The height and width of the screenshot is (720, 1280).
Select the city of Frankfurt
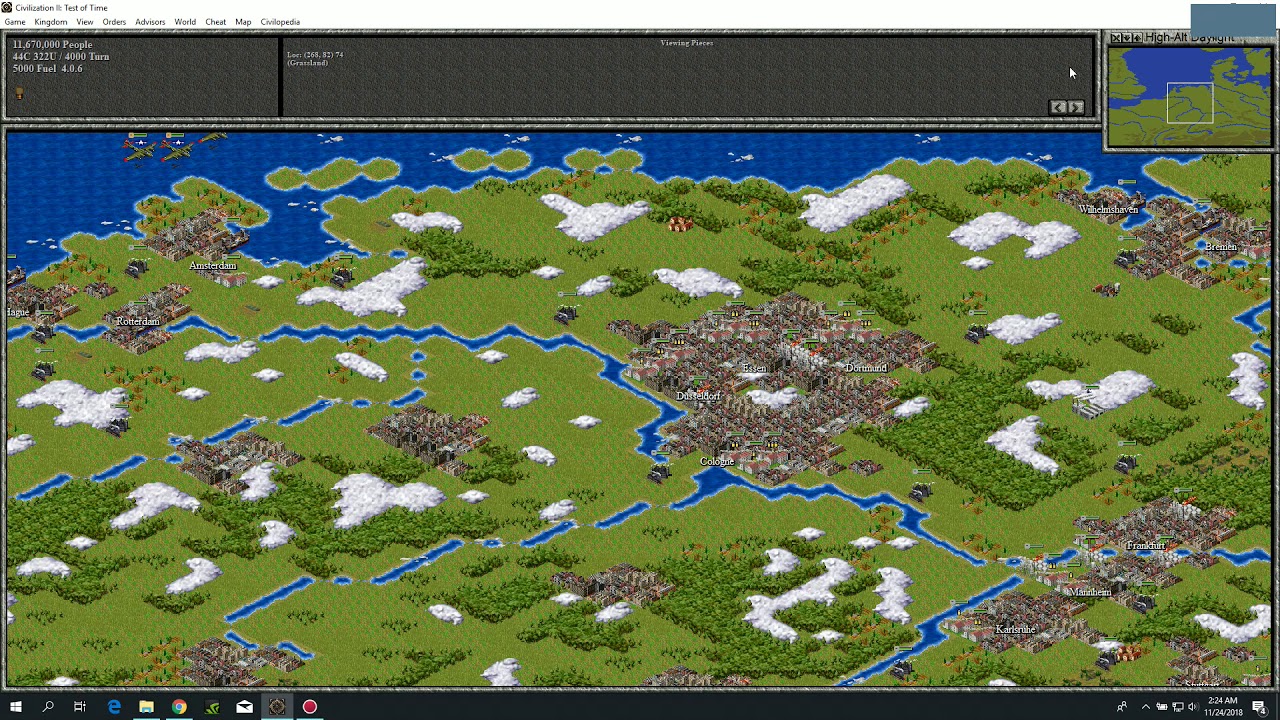(x=1145, y=546)
